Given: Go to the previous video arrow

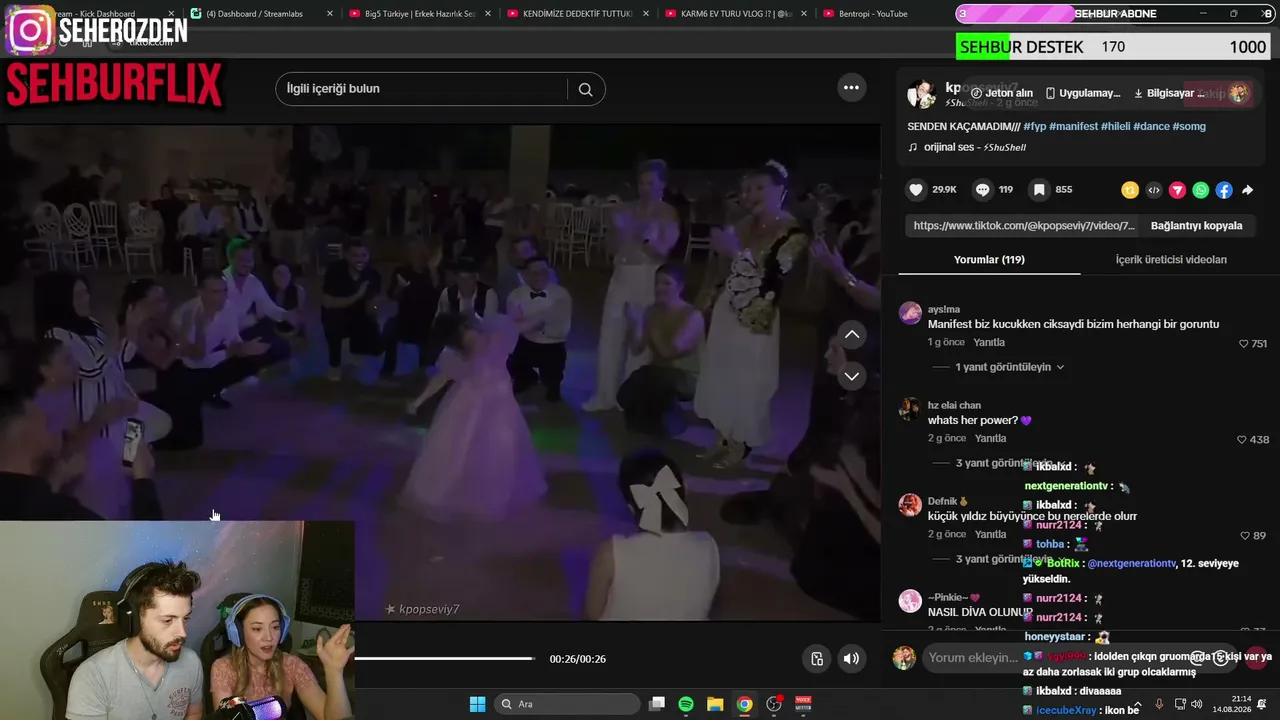Looking at the screenshot, I should [x=852, y=334].
